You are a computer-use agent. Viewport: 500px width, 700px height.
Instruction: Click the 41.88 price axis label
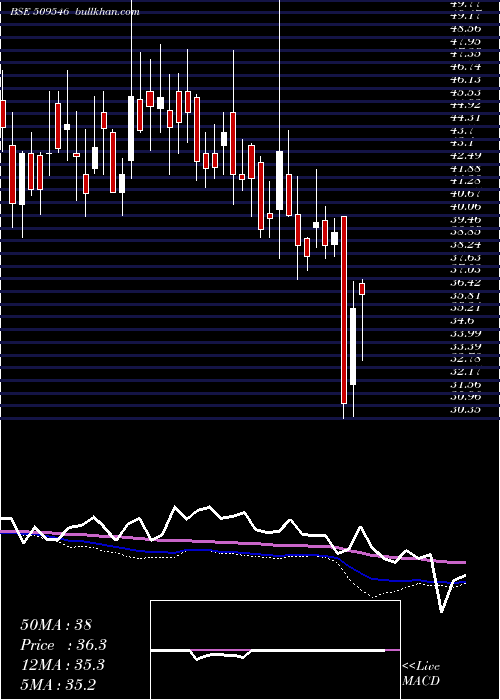click(465, 169)
